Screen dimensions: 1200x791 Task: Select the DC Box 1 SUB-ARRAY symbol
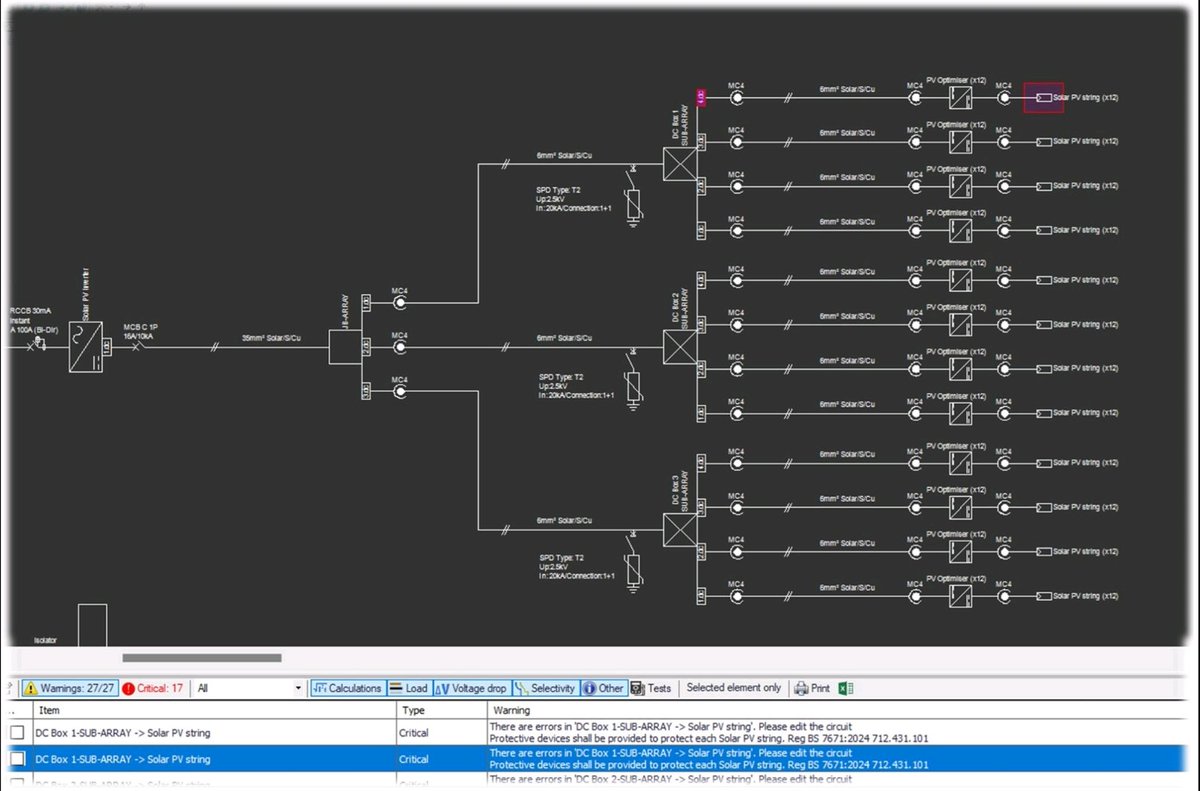pyautogui.click(x=679, y=164)
